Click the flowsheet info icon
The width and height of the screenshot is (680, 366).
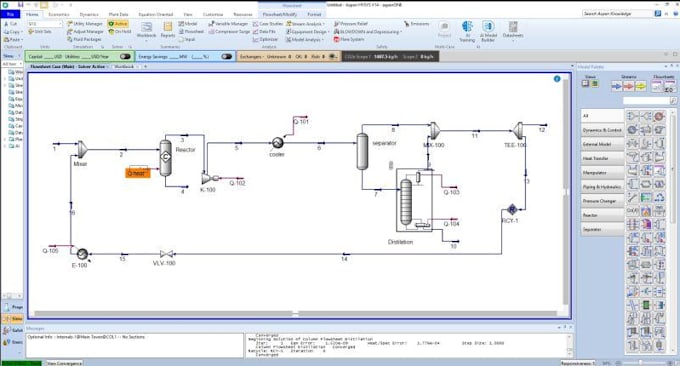click(x=557, y=79)
